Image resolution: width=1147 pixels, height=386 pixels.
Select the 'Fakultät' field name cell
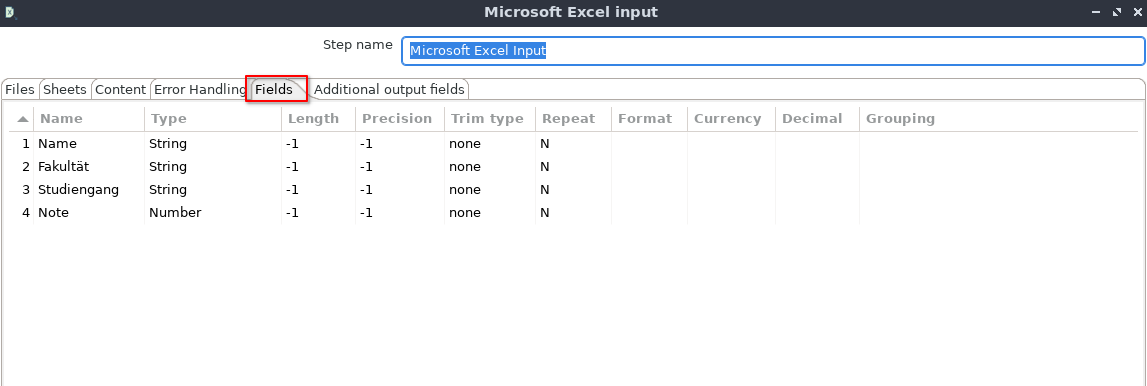coord(89,167)
